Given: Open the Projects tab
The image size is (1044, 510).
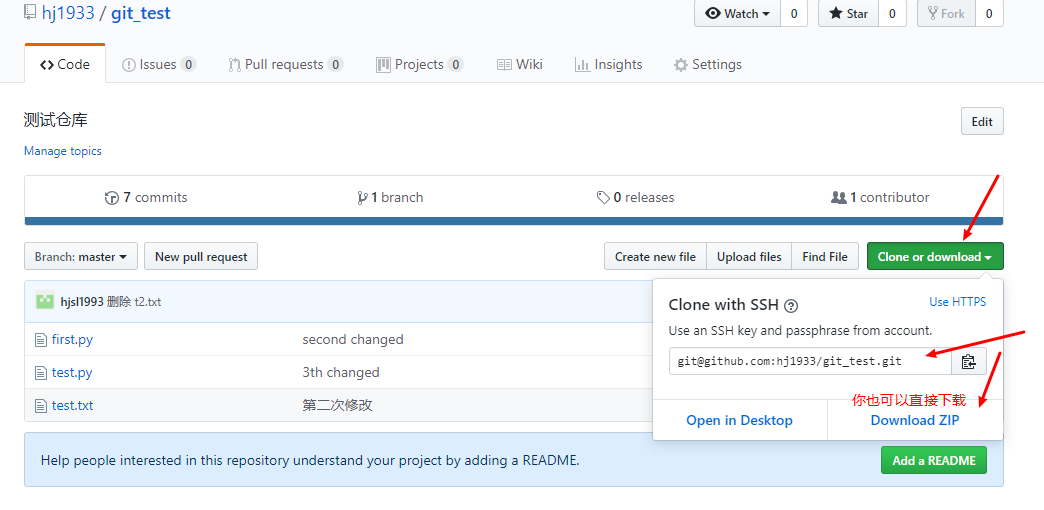Looking at the screenshot, I should pyautogui.click(x=419, y=65).
